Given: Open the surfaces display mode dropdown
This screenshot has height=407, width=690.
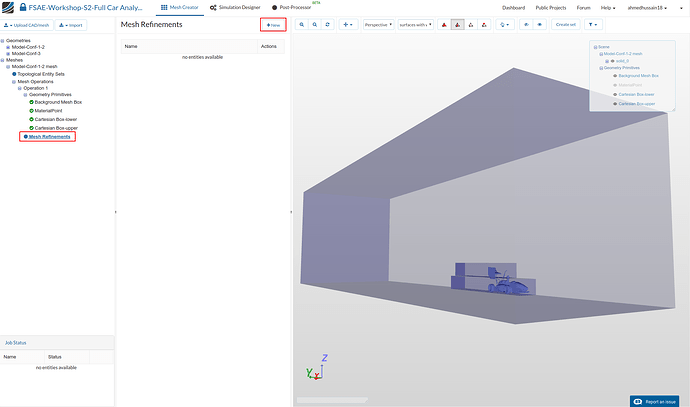Looking at the screenshot, I should 415,23.
